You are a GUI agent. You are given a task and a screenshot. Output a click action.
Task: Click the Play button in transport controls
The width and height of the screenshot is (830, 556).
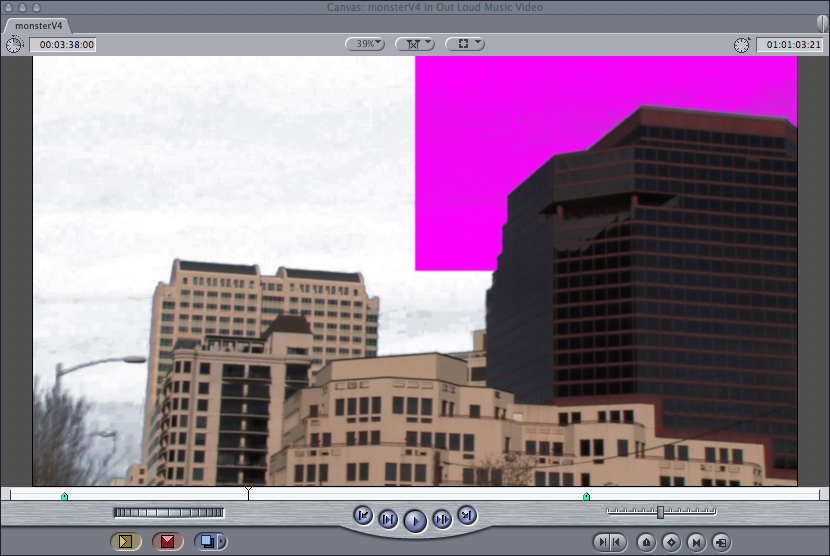click(415, 520)
